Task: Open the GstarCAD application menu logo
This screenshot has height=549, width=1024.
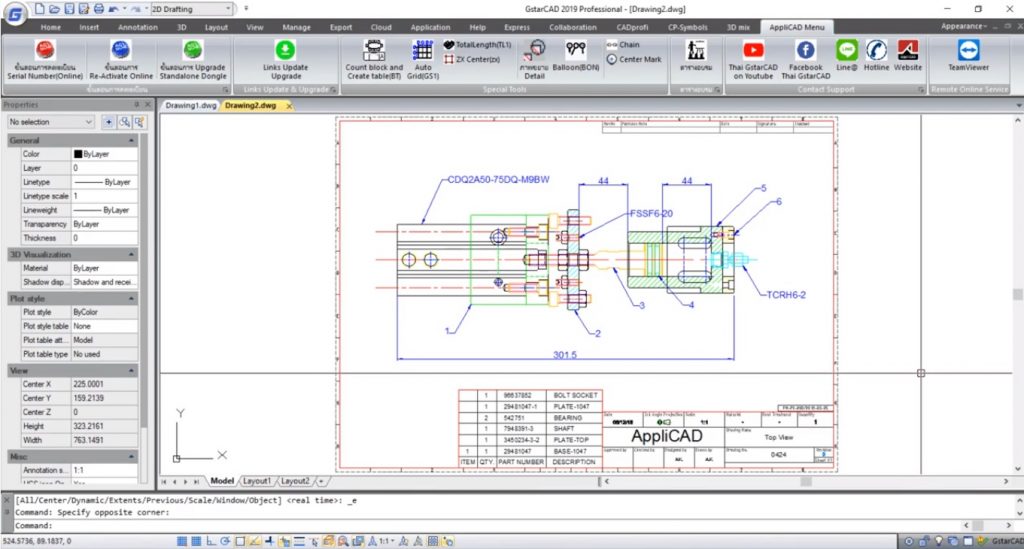Action: [x=14, y=14]
